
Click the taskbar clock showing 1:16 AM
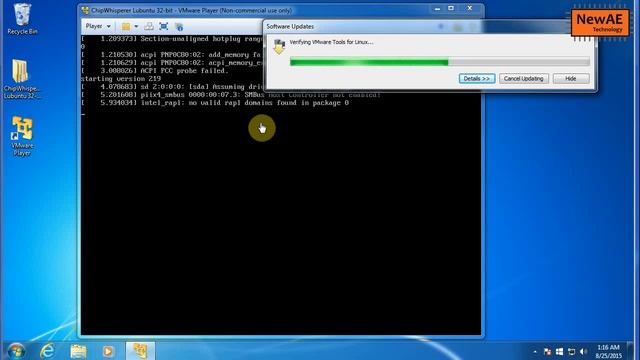coord(608,351)
